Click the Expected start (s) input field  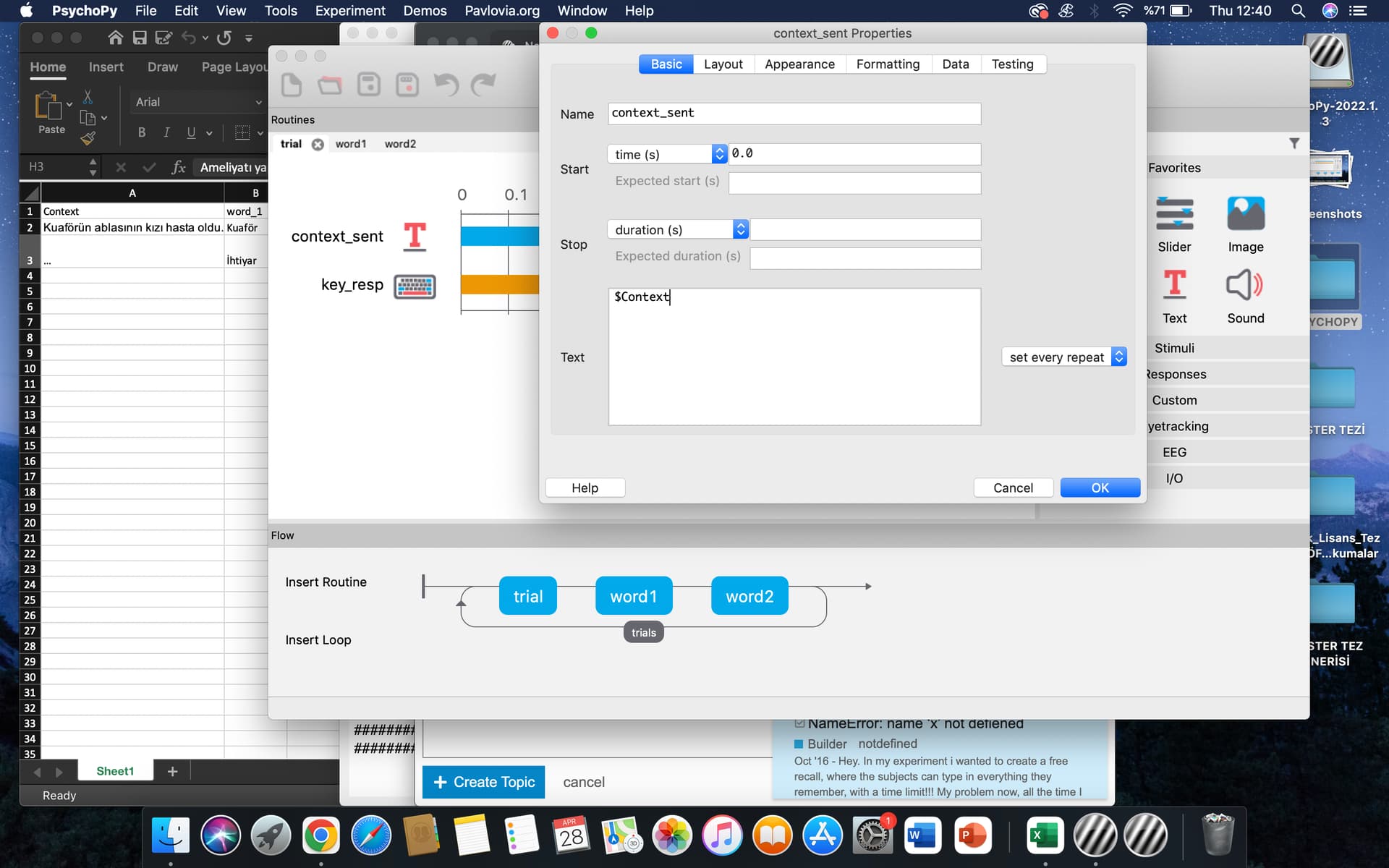tap(854, 182)
